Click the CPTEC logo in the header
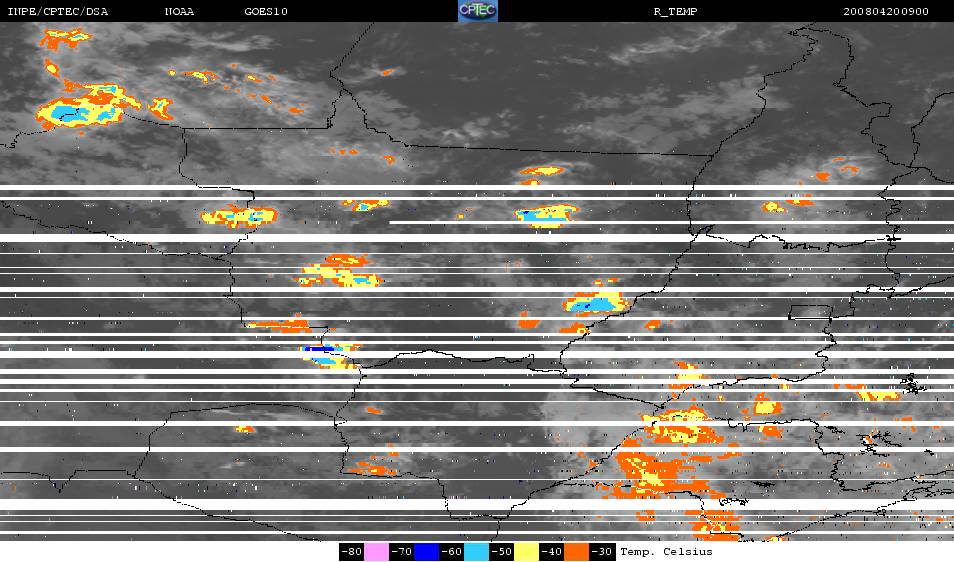The width and height of the screenshot is (954, 562). click(478, 11)
